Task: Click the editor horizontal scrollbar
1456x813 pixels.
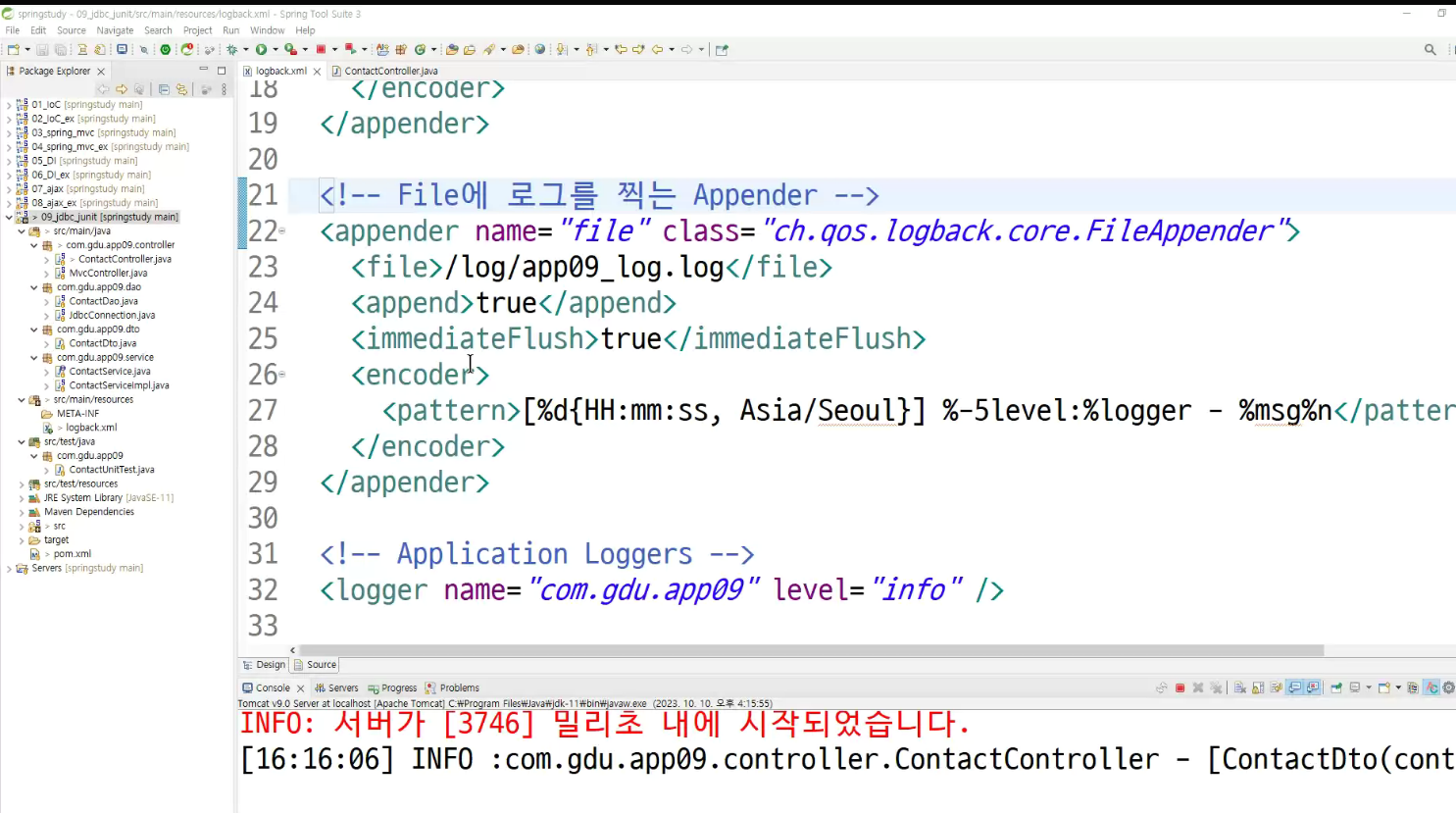Action: [811, 650]
